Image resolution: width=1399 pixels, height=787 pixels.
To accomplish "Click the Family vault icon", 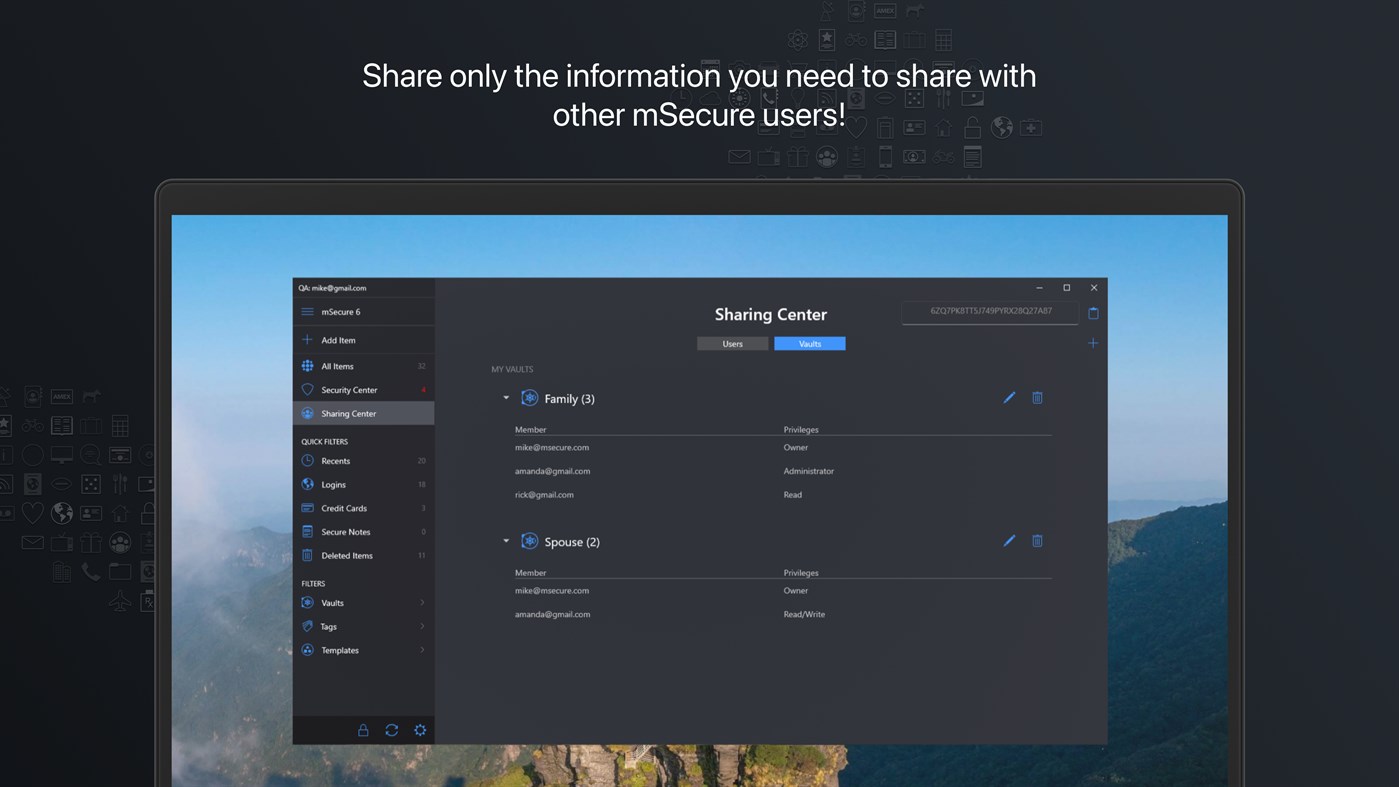I will [530, 398].
